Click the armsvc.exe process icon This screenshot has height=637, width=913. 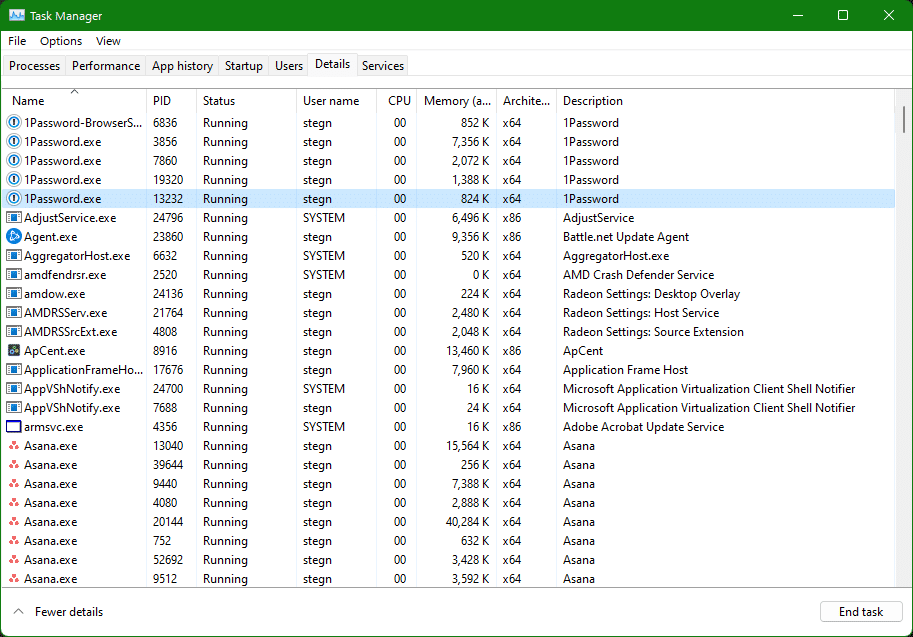click(13, 427)
